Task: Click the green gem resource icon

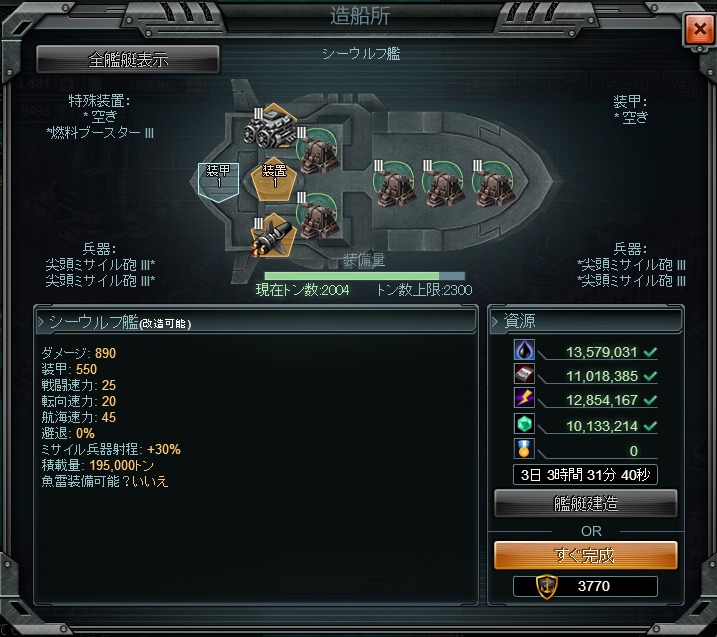Action: (524, 423)
